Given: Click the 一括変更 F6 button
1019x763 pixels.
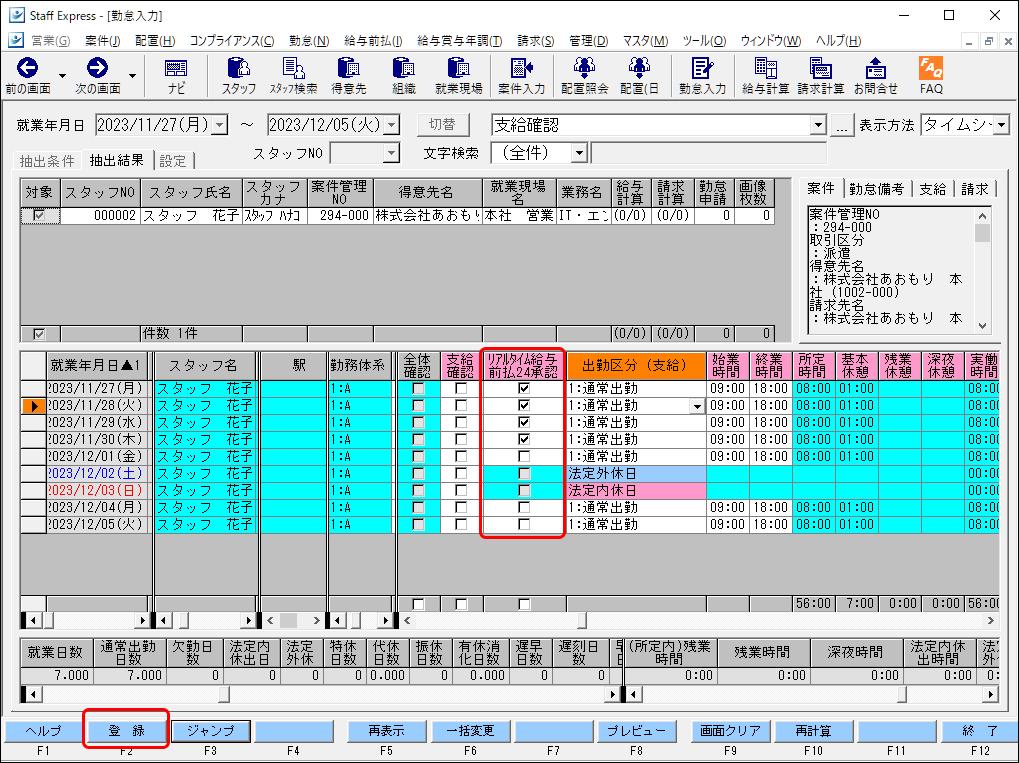Looking at the screenshot, I should [x=470, y=731].
